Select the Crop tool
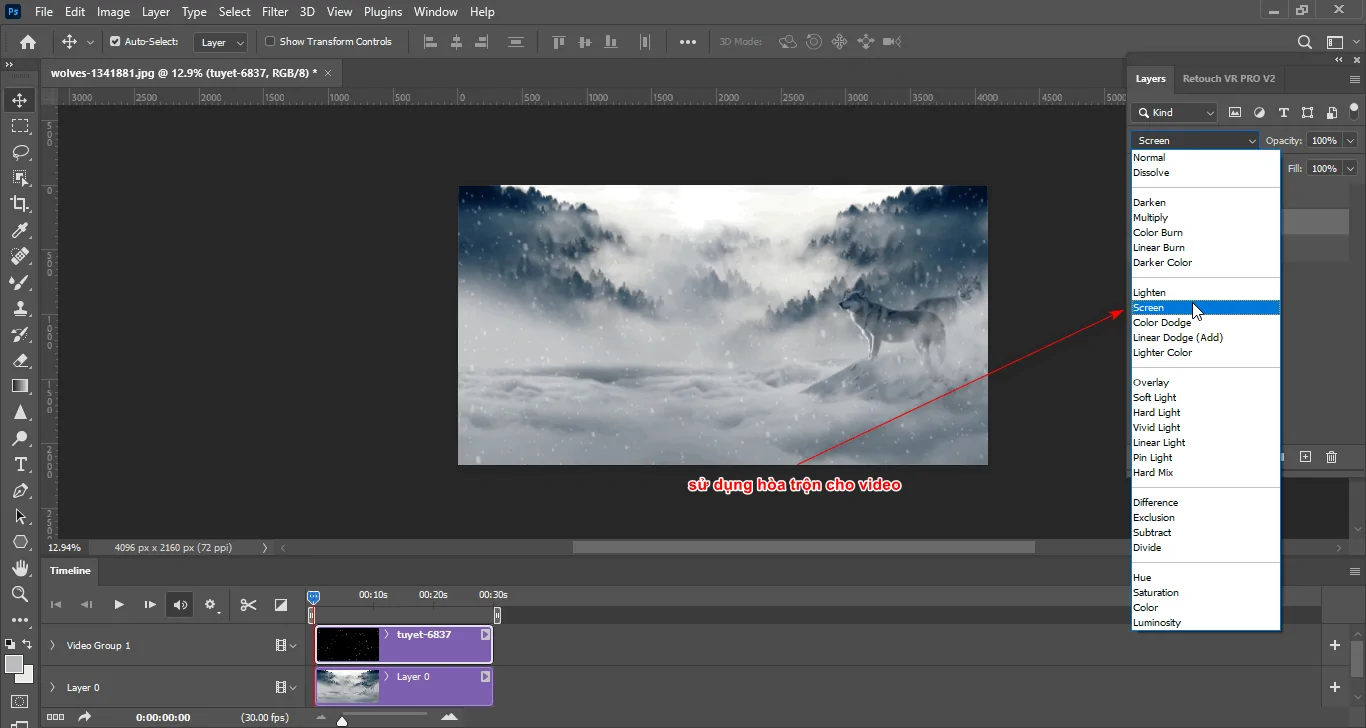The image size is (1366, 728). [20, 204]
